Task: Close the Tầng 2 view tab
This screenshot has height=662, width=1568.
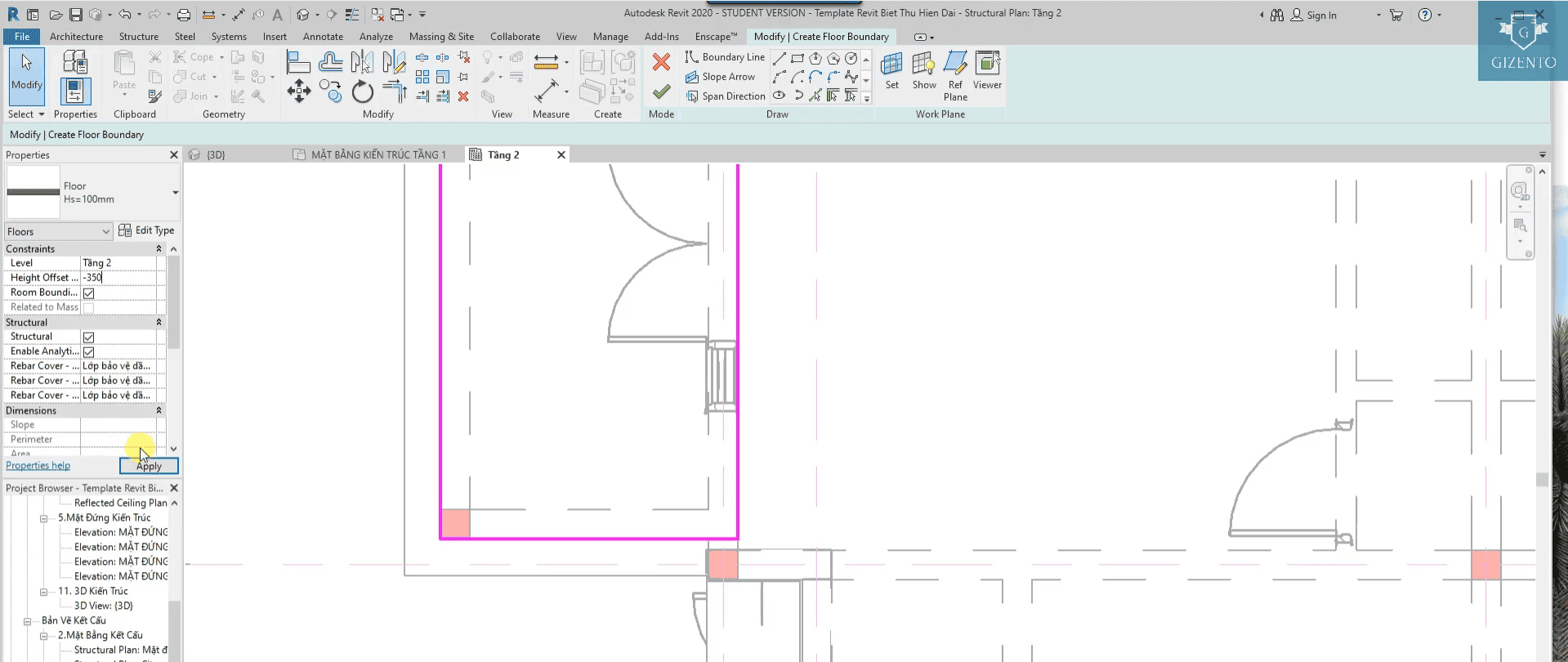Action: point(561,155)
